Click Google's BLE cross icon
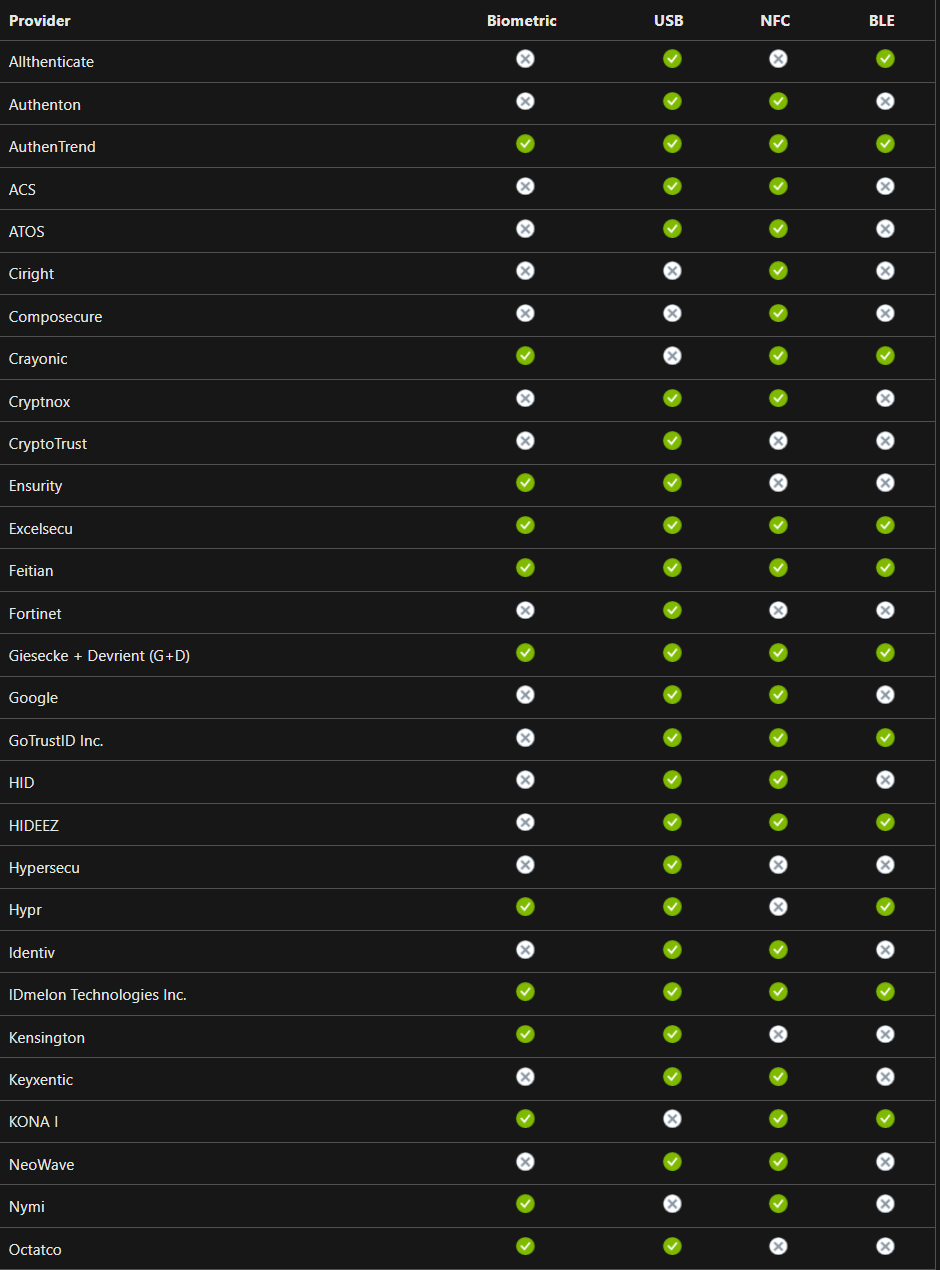The width and height of the screenshot is (940, 1270). pos(885,695)
